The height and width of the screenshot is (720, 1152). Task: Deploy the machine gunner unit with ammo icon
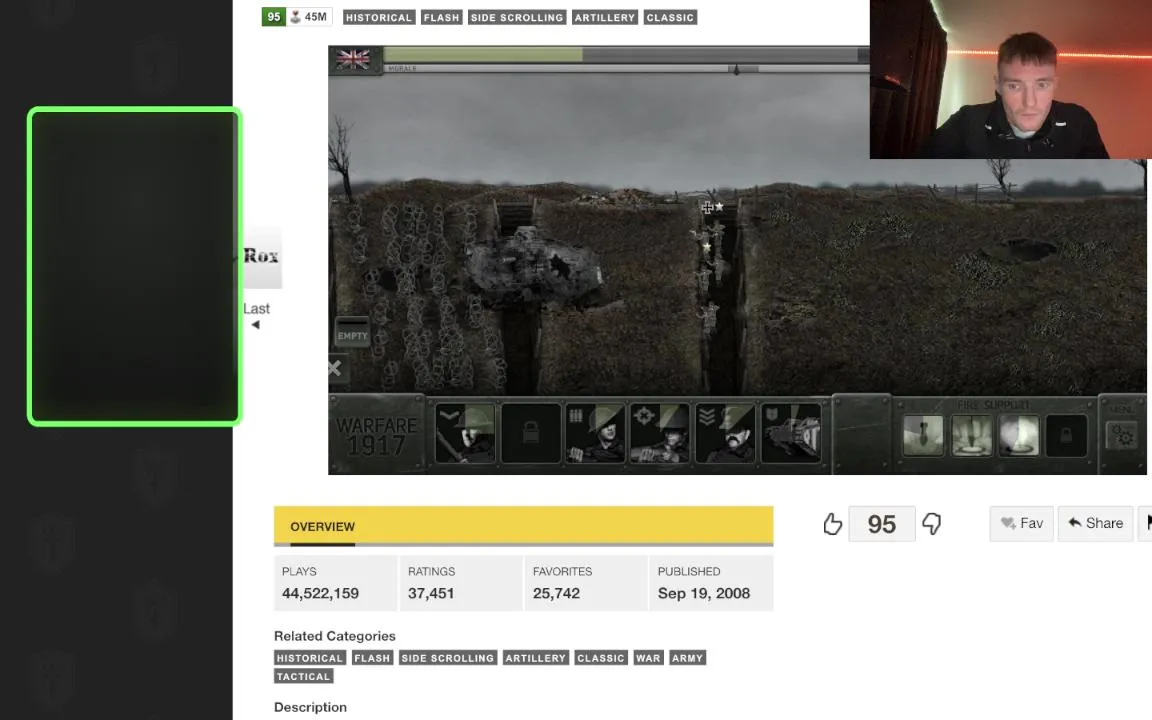(595, 433)
